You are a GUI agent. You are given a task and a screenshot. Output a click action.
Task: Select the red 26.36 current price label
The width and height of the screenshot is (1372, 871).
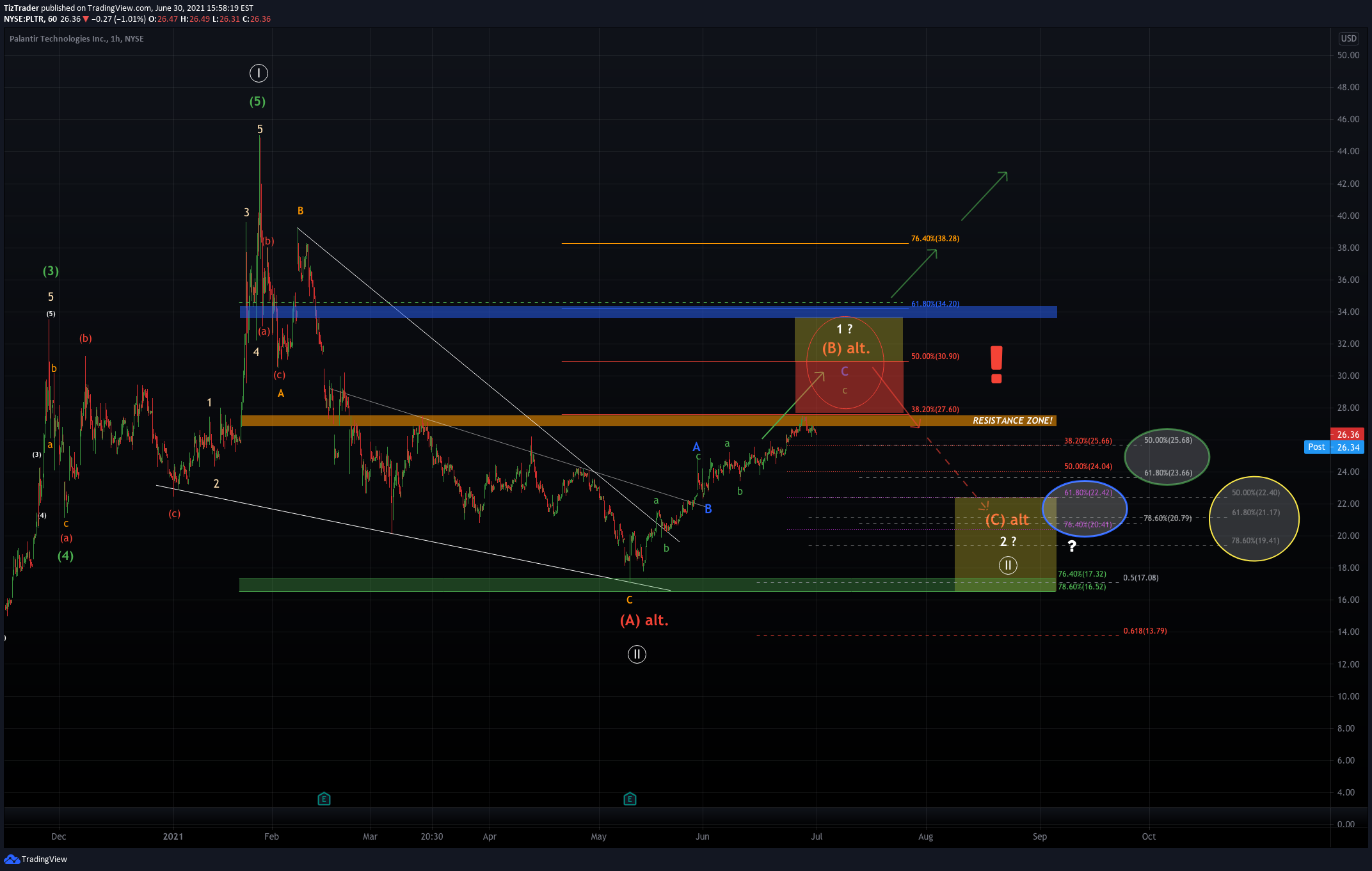coord(1348,435)
